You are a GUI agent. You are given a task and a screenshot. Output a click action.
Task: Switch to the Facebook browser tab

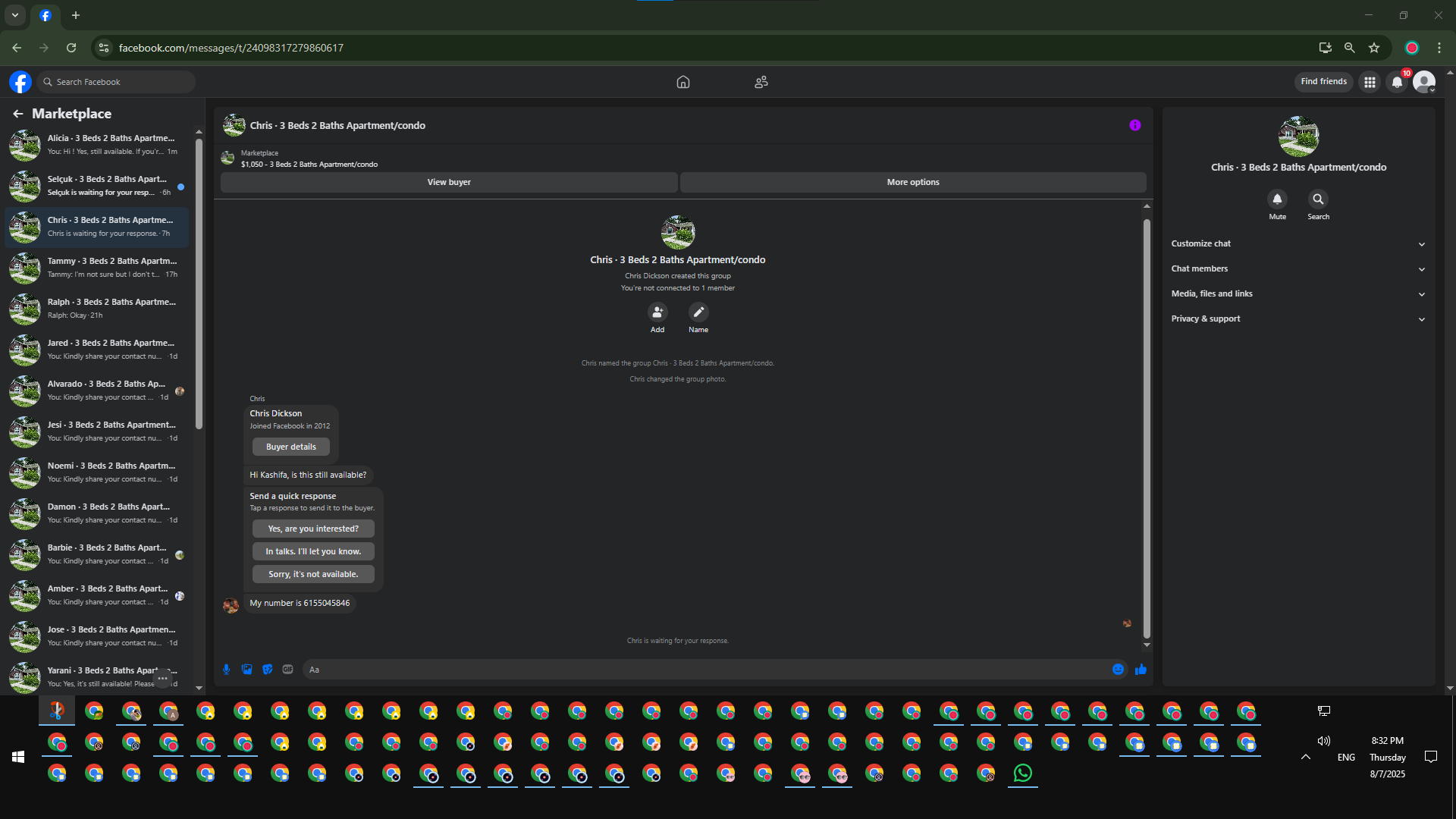[x=45, y=15]
